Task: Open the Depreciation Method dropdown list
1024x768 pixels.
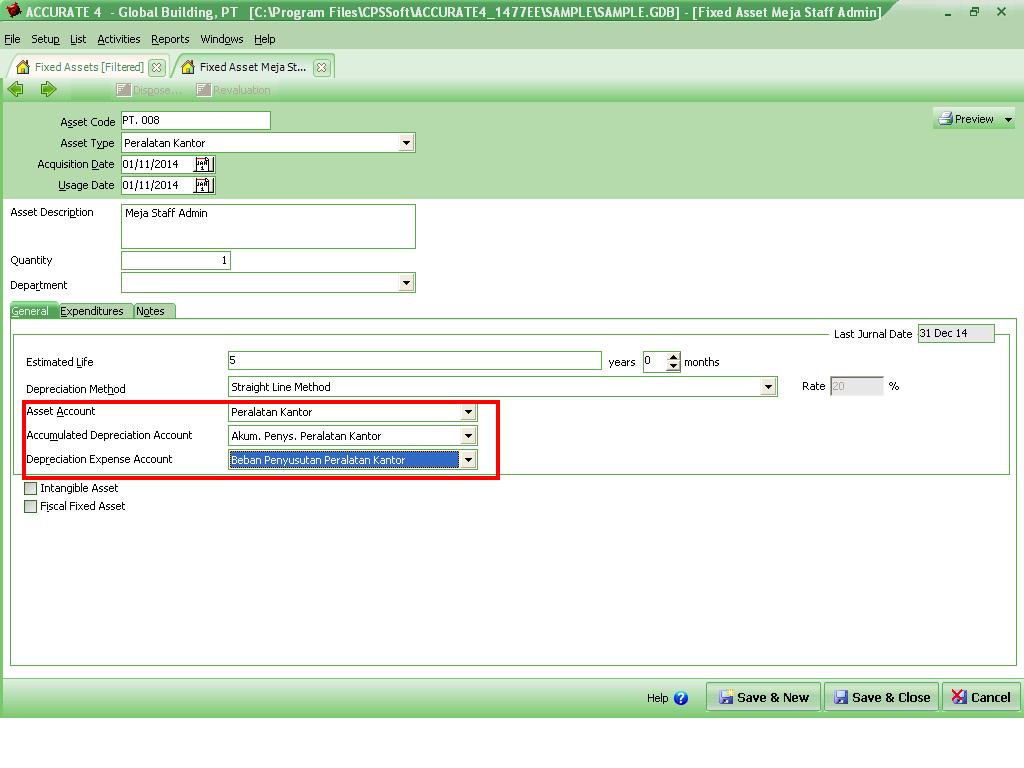Action: [769, 386]
